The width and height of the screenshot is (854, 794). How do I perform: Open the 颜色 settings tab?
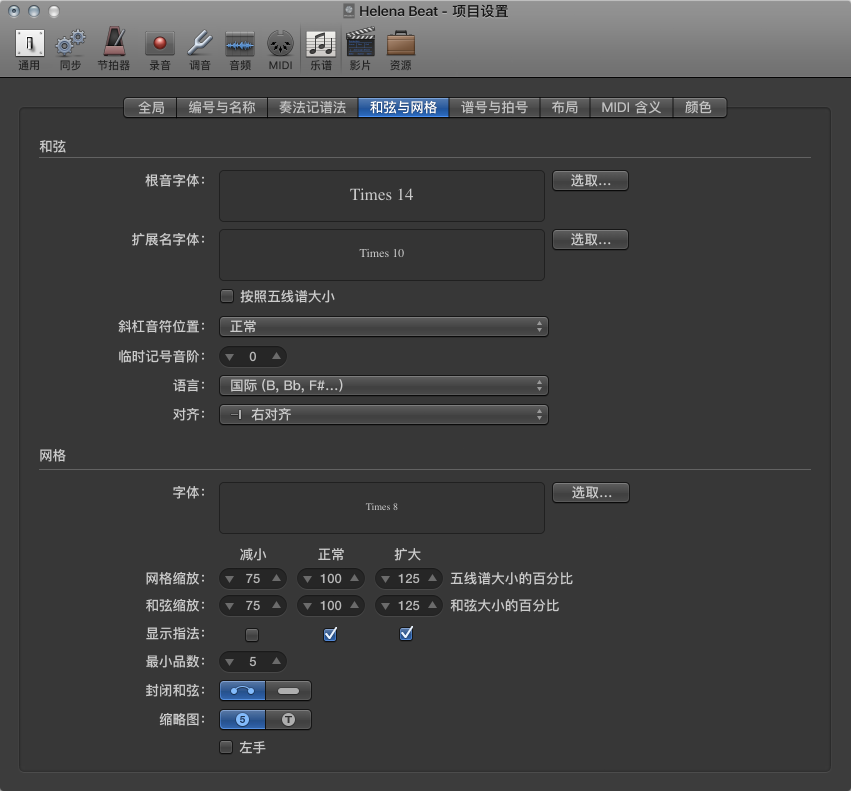point(700,108)
